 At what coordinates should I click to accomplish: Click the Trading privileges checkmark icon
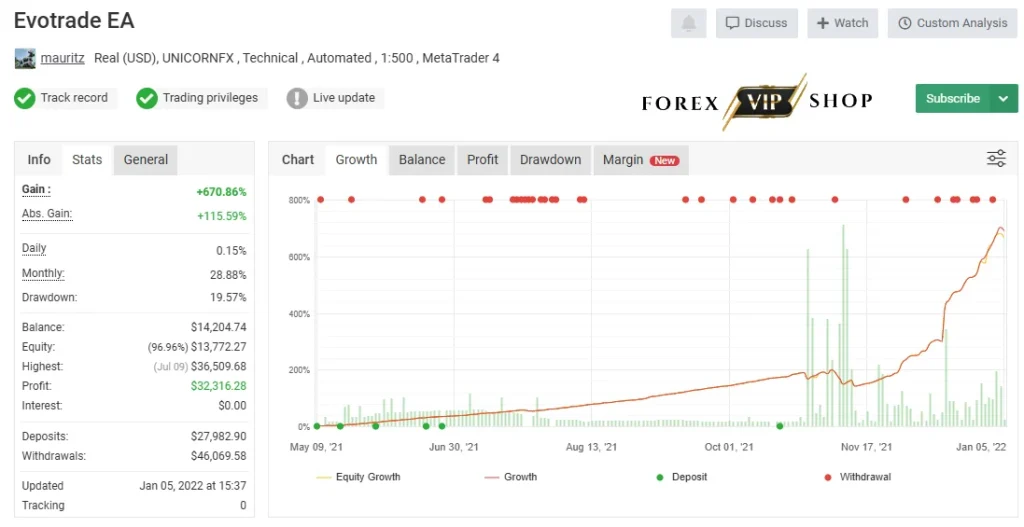(x=147, y=99)
